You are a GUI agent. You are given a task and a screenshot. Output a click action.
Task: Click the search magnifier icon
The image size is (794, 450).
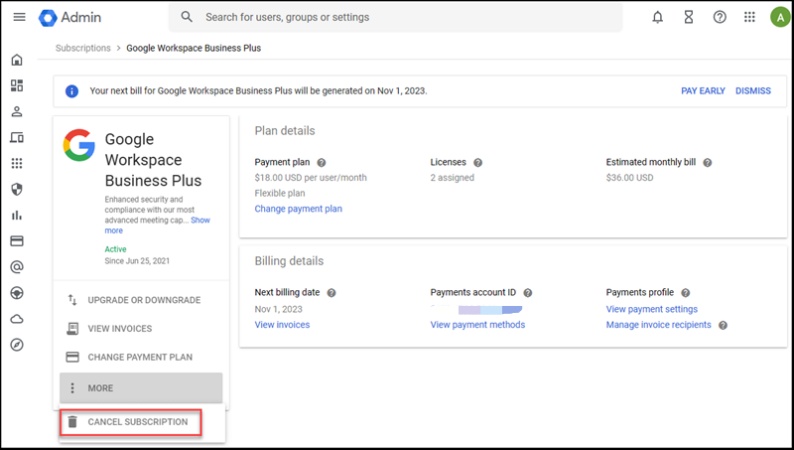[x=186, y=17]
